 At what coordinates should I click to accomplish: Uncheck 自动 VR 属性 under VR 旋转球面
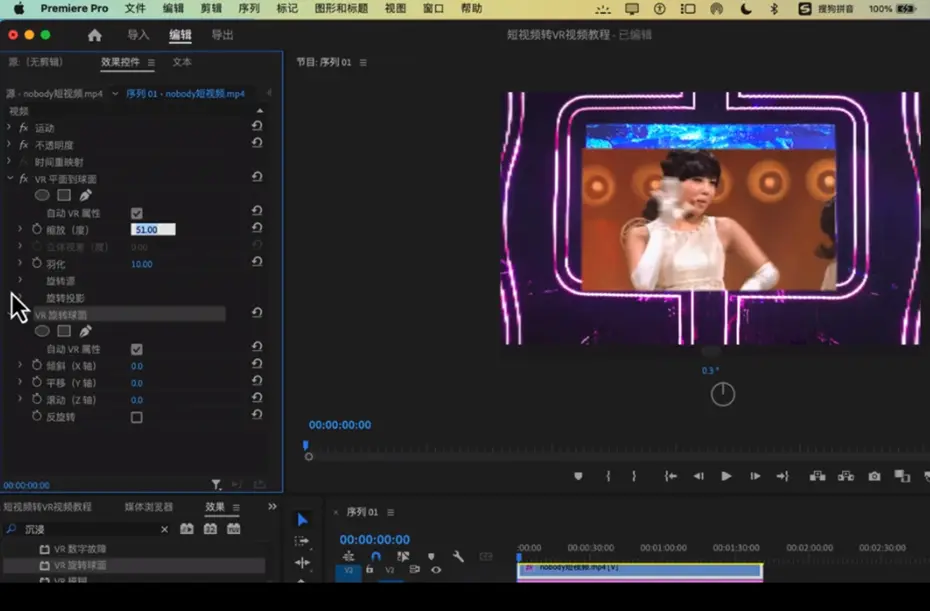(x=137, y=349)
